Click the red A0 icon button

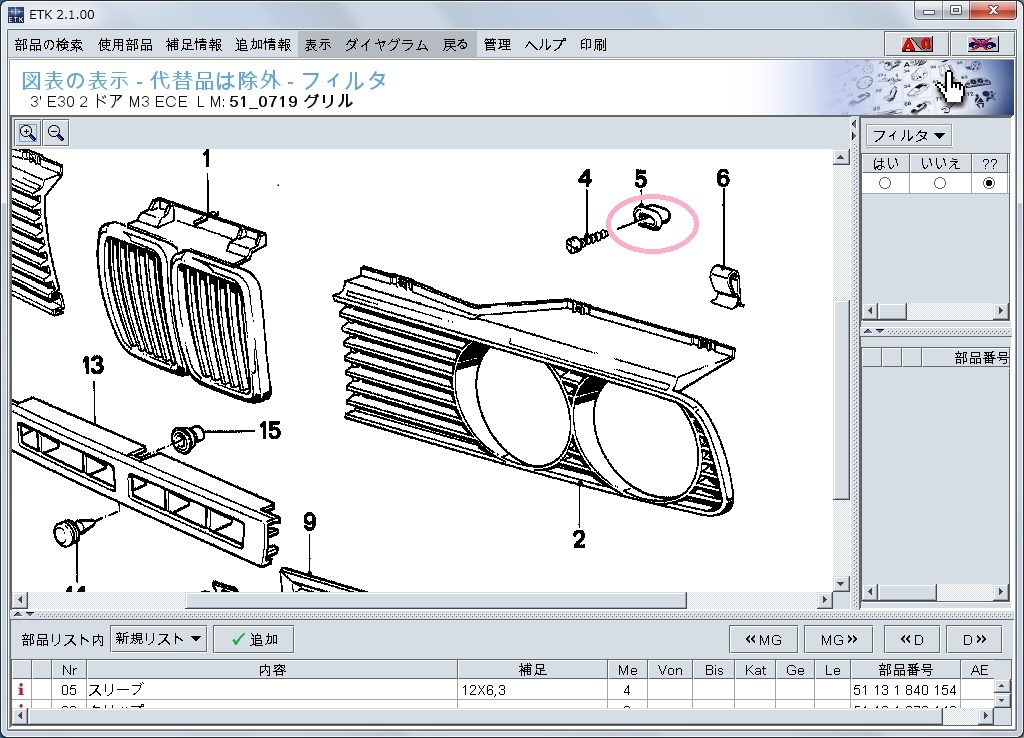point(916,44)
